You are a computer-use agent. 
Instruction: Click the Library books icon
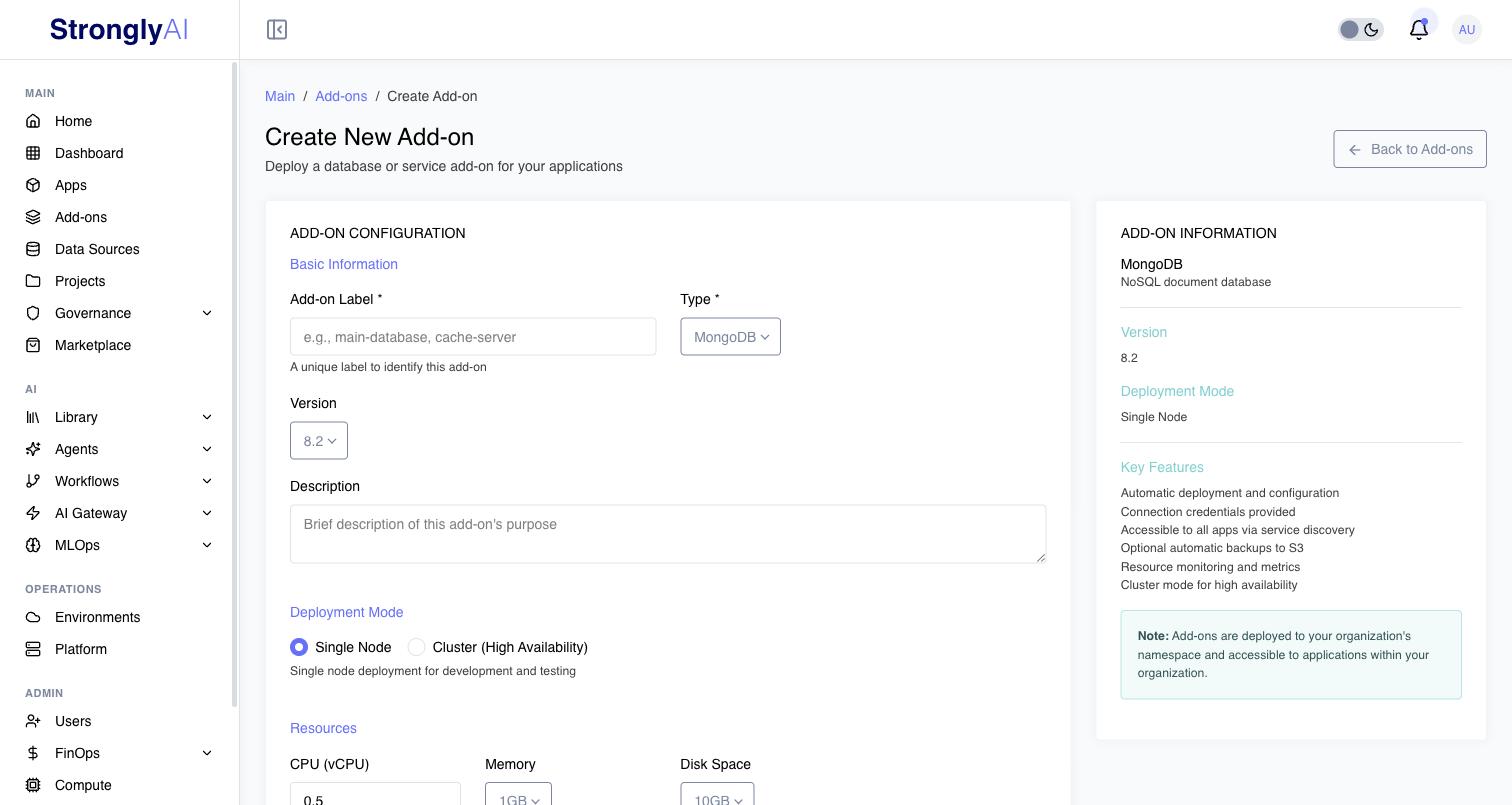tap(33, 417)
